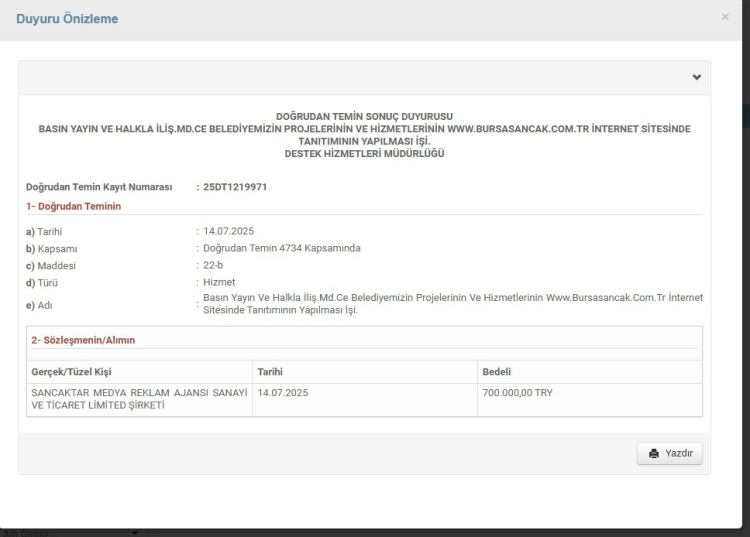Click the DOĞRUDAN TEMİN SONUÇ DUYURUSU heading
750x537 pixels.
click(364, 118)
